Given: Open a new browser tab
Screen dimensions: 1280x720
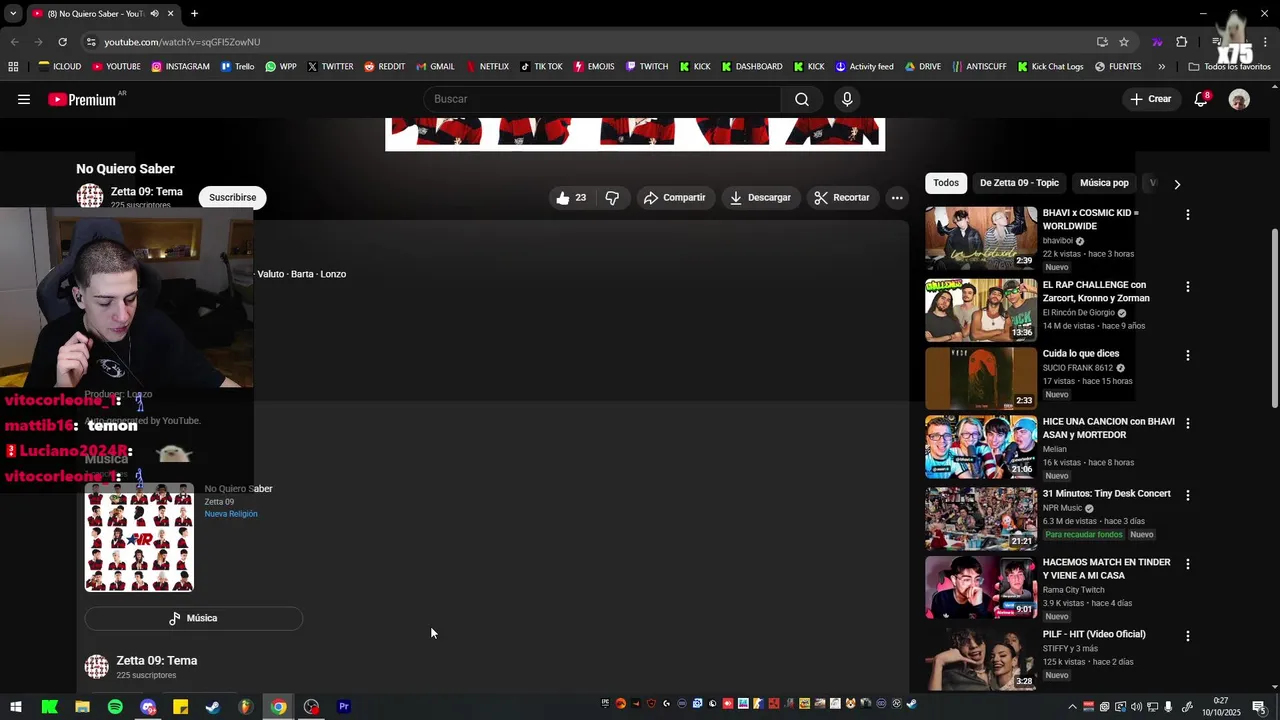Looking at the screenshot, I should pos(194,13).
